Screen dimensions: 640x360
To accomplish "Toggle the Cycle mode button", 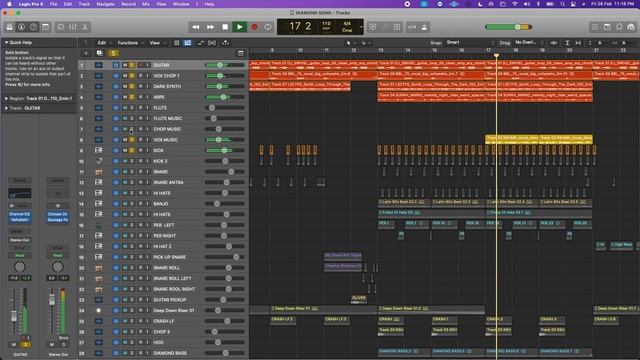I will [268, 27].
